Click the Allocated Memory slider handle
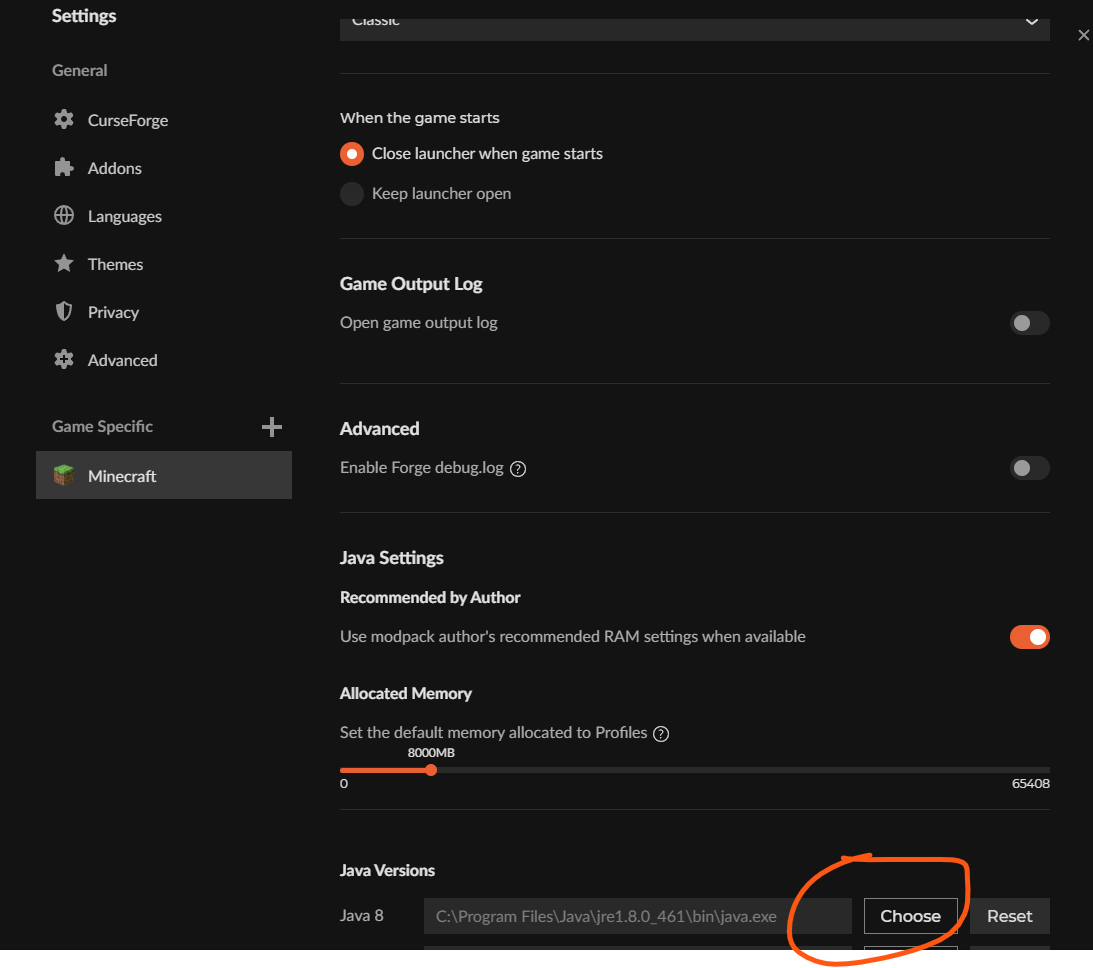 [x=431, y=770]
